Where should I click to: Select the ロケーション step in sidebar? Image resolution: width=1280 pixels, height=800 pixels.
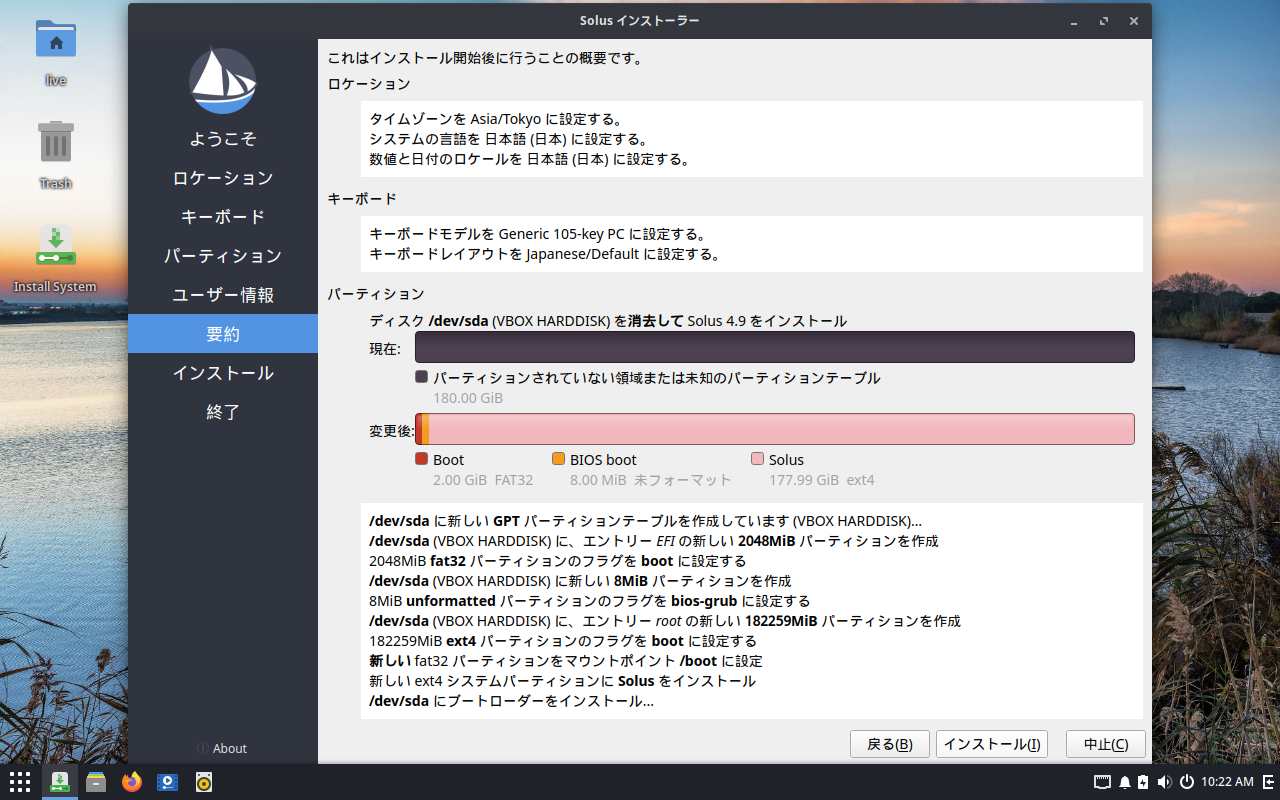point(223,178)
